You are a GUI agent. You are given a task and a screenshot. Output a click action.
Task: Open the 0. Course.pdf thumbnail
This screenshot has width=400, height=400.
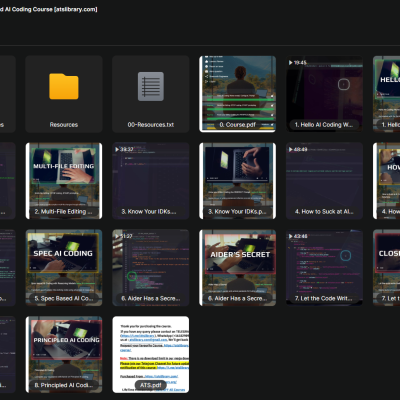(x=237, y=94)
